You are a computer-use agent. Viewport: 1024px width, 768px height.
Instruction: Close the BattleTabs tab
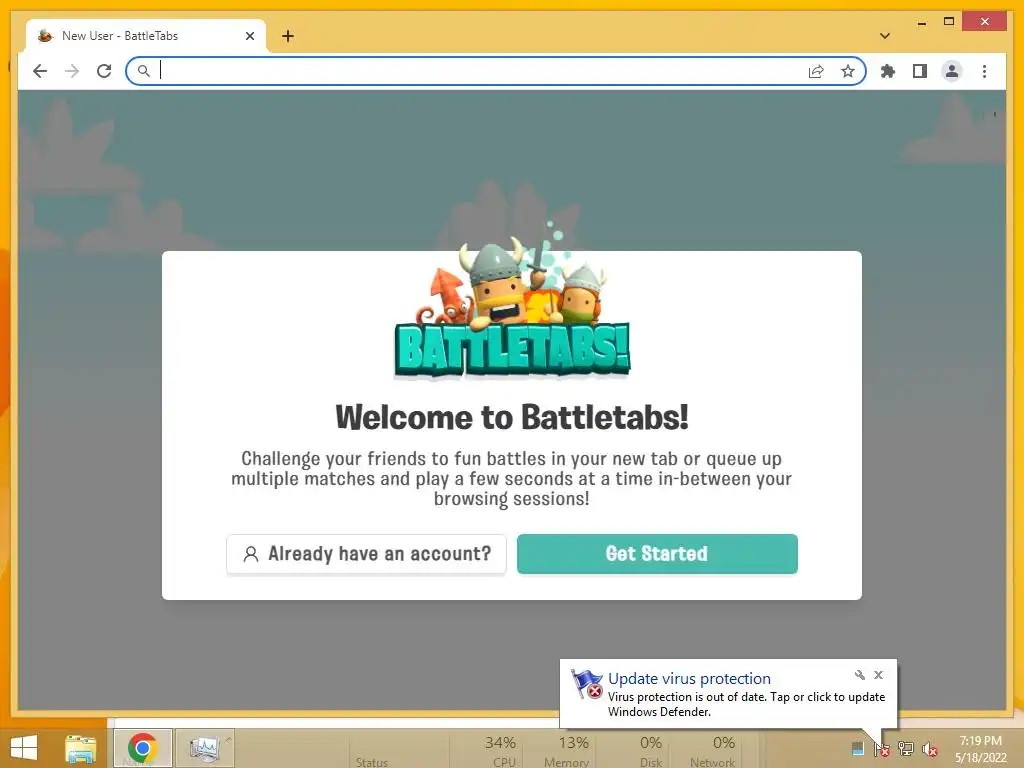click(x=249, y=36)
